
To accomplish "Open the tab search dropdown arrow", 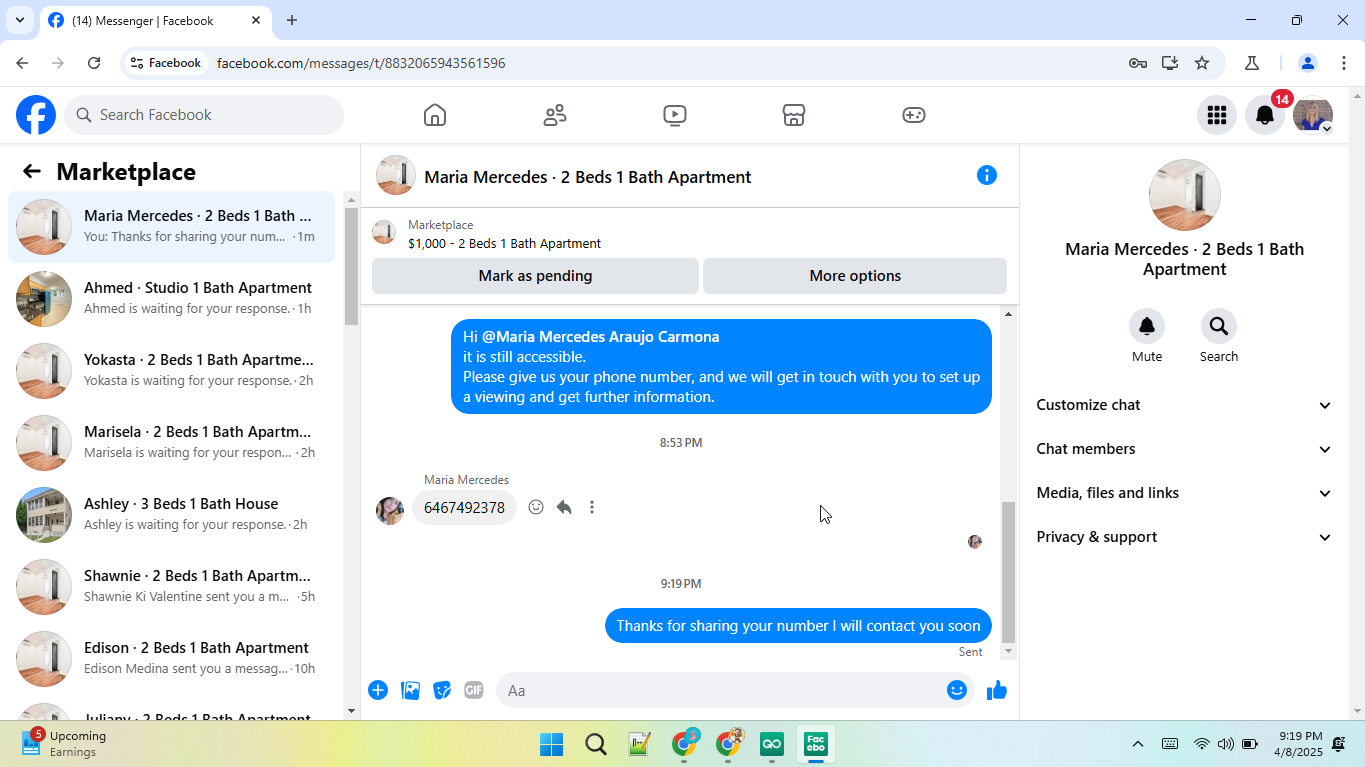I will pos(19,20).
